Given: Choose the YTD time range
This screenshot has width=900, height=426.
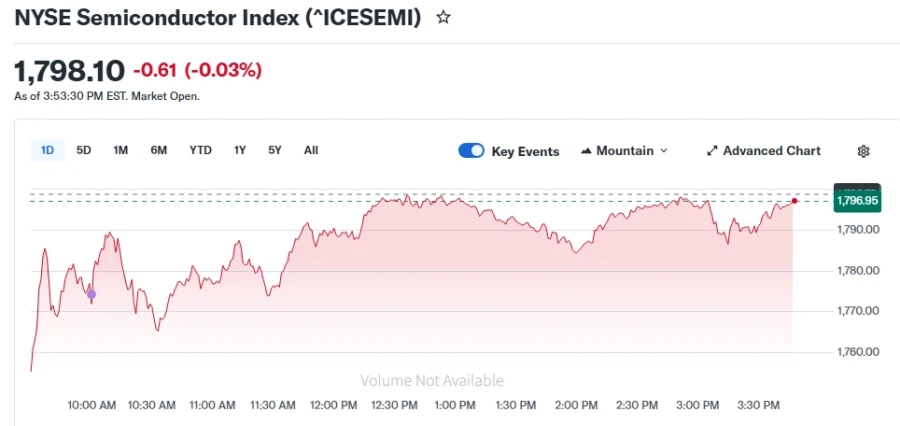Looking at the screenshot, I should coord(200,150).
